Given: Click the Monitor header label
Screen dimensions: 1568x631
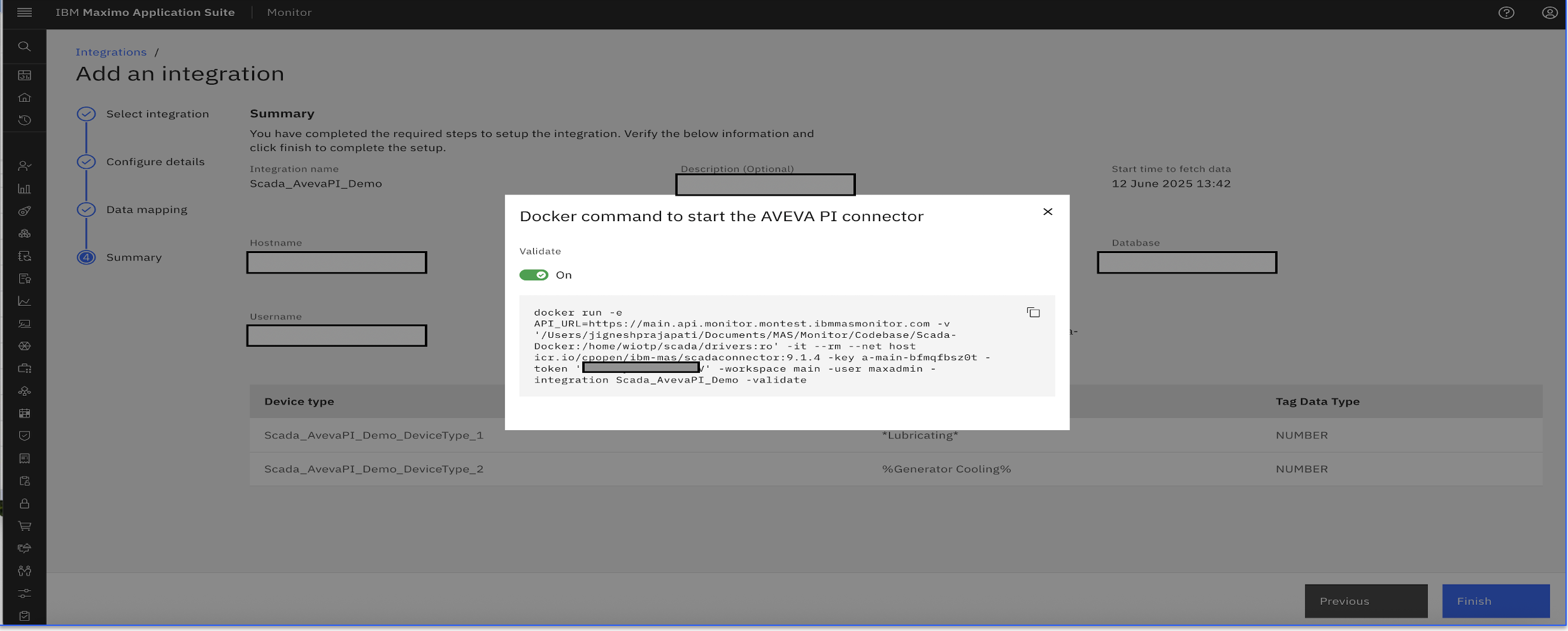Looking at the screenshot, I should (289, 13).
